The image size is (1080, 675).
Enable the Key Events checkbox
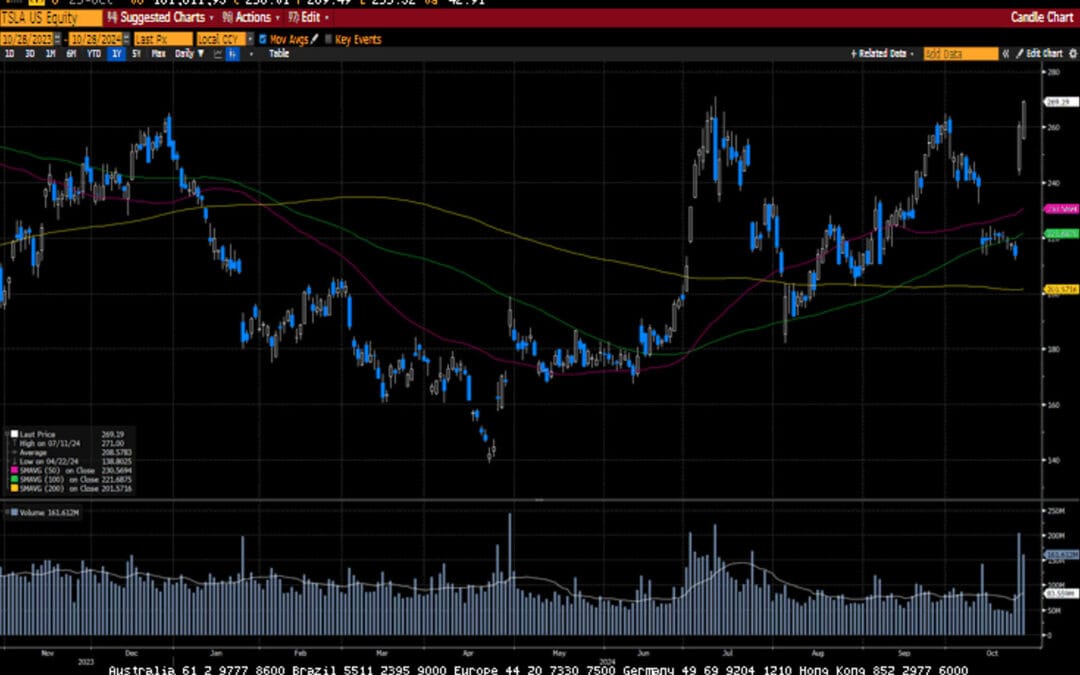(328, 39)
